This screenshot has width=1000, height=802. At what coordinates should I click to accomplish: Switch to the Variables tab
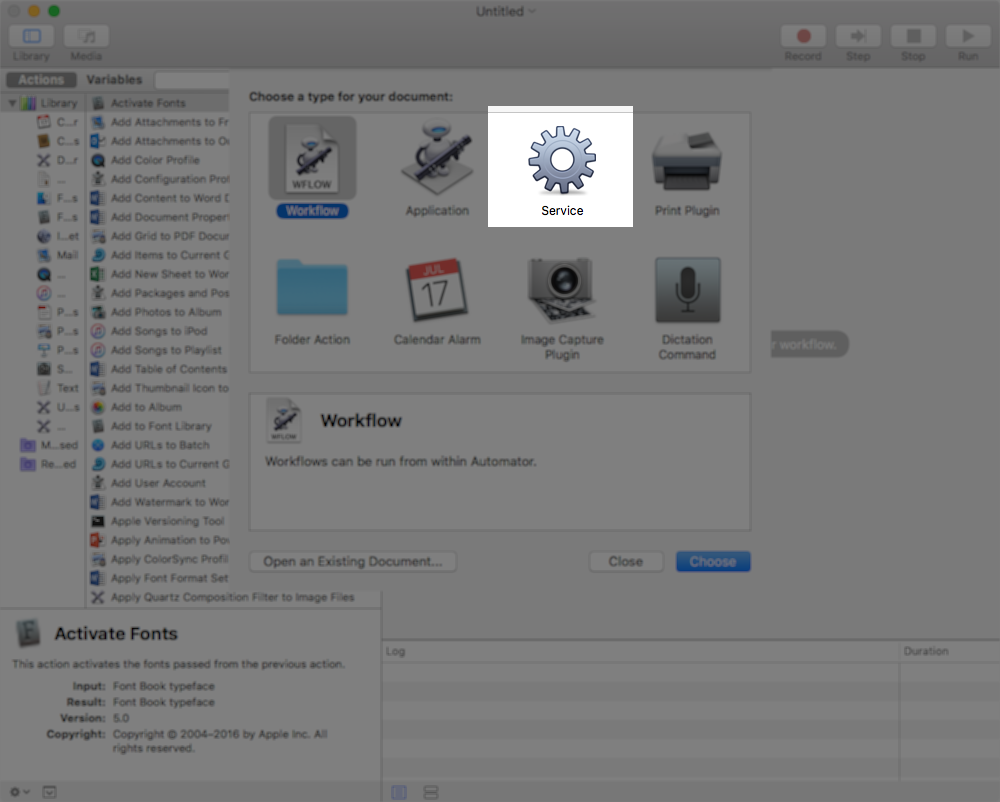[x=115, y=79]
